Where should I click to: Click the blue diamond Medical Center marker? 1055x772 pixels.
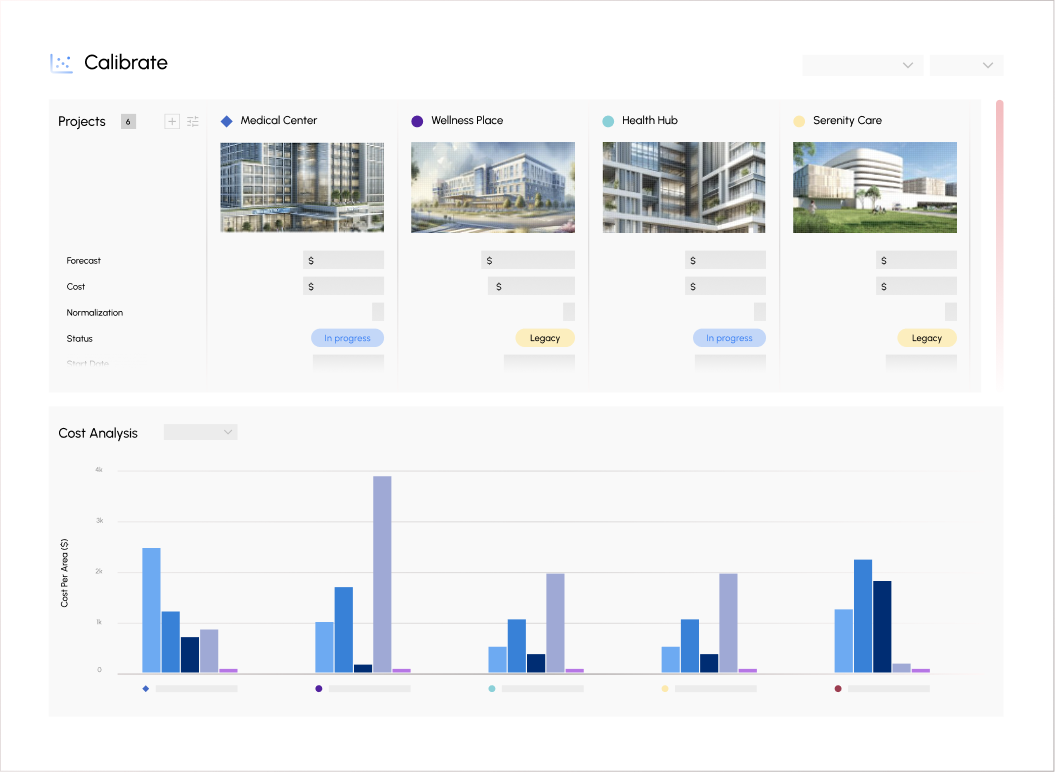point(226,121)
